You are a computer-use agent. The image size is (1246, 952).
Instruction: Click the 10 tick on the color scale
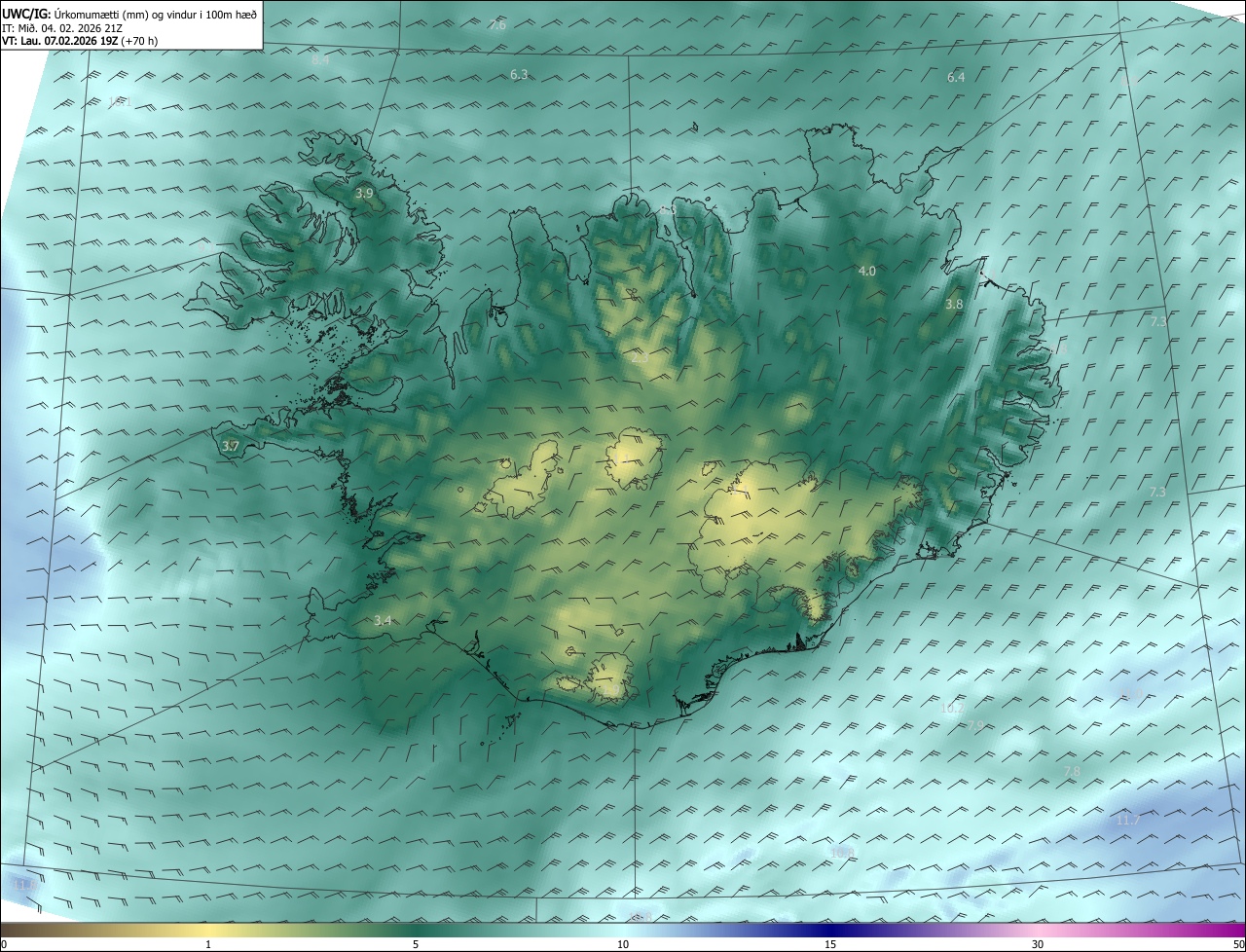623,944
